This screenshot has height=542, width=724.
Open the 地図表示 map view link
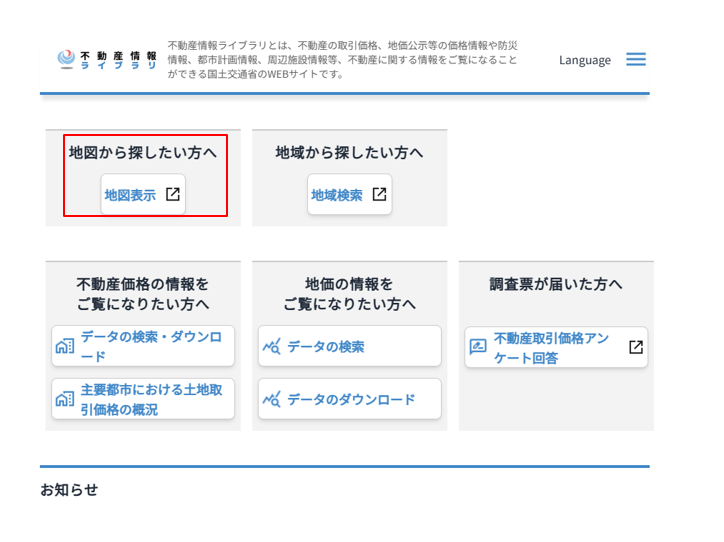131,195
